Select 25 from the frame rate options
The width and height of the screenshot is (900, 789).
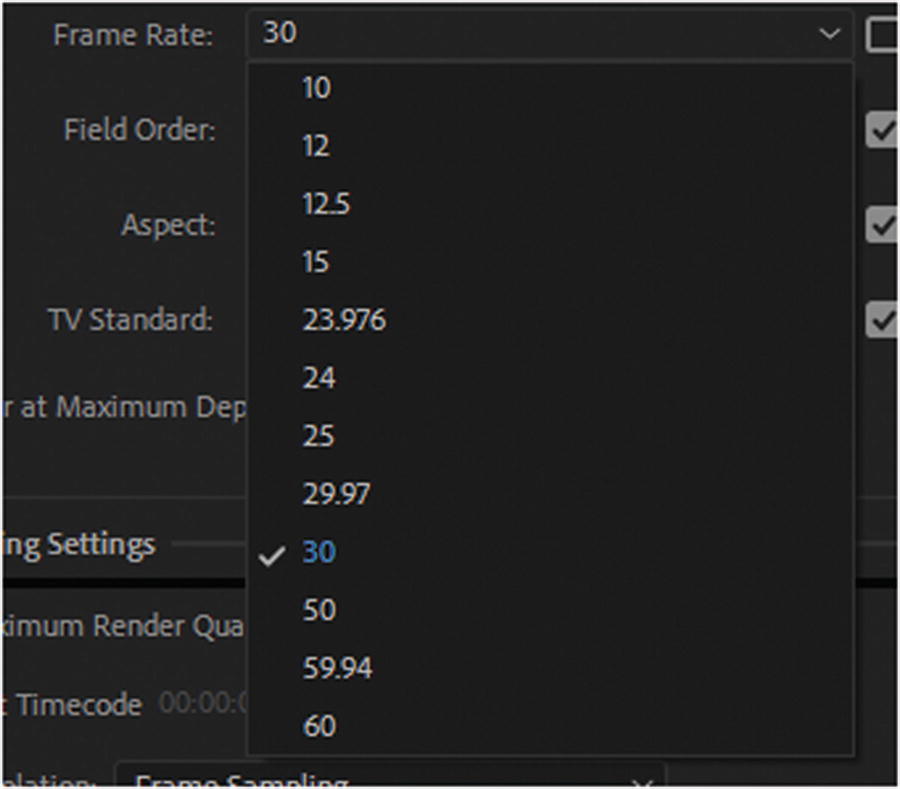(319, 436)
